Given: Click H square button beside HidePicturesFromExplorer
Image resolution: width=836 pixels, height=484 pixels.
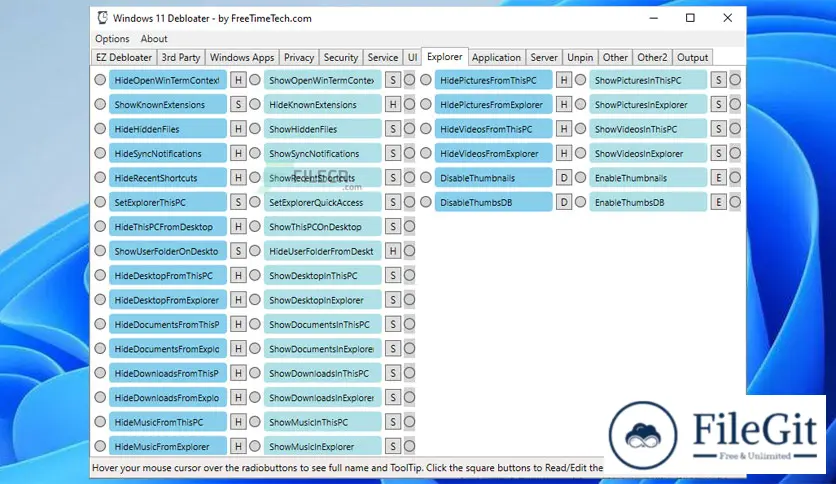Looking at the screenshot, I should pyautogui.click(x=564, y=105).
